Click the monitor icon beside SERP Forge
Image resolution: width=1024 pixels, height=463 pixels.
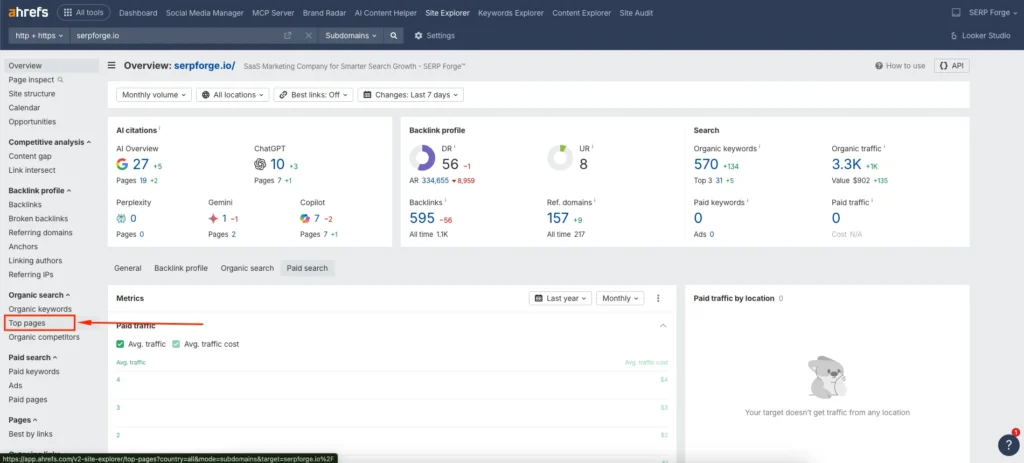[x=956, y=12]
